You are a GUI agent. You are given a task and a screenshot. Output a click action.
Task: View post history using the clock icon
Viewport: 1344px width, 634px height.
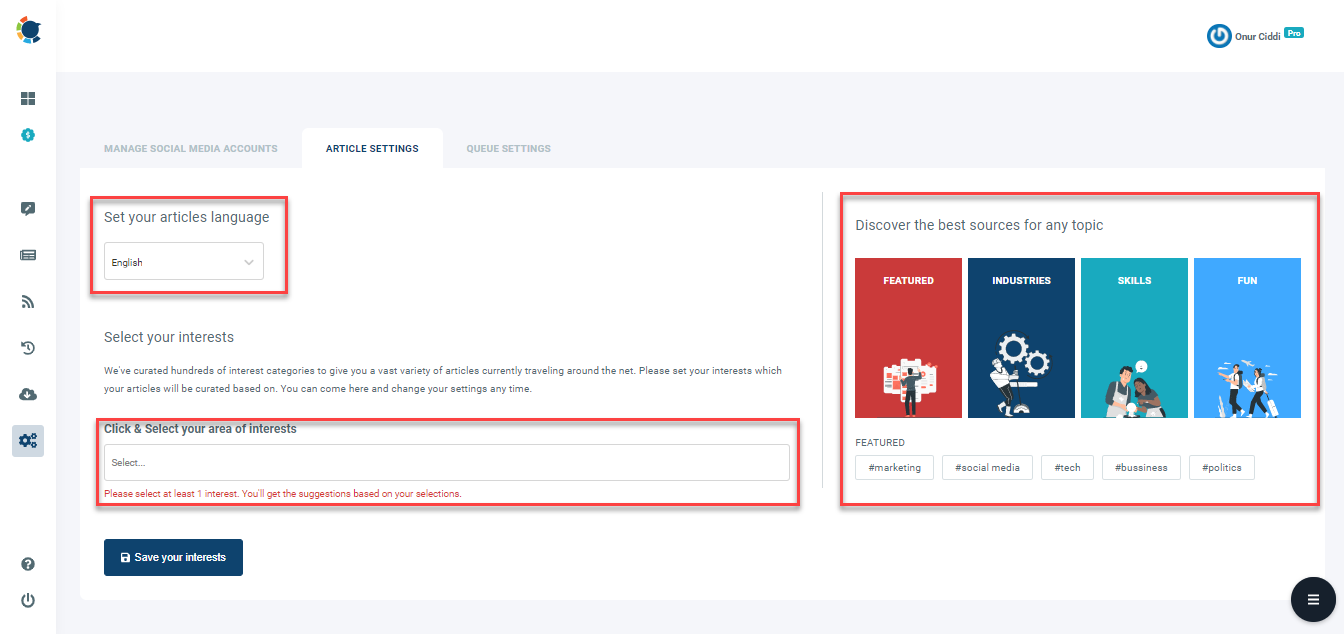click(27, 347)
